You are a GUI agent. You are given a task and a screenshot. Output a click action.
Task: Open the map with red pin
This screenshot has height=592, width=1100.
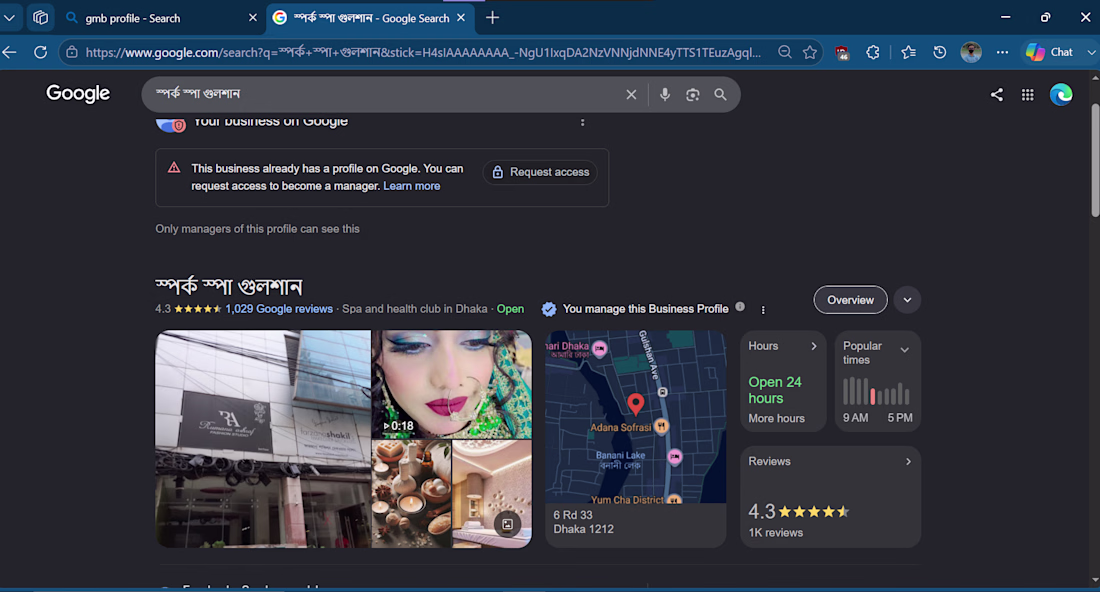pos(636,417)
